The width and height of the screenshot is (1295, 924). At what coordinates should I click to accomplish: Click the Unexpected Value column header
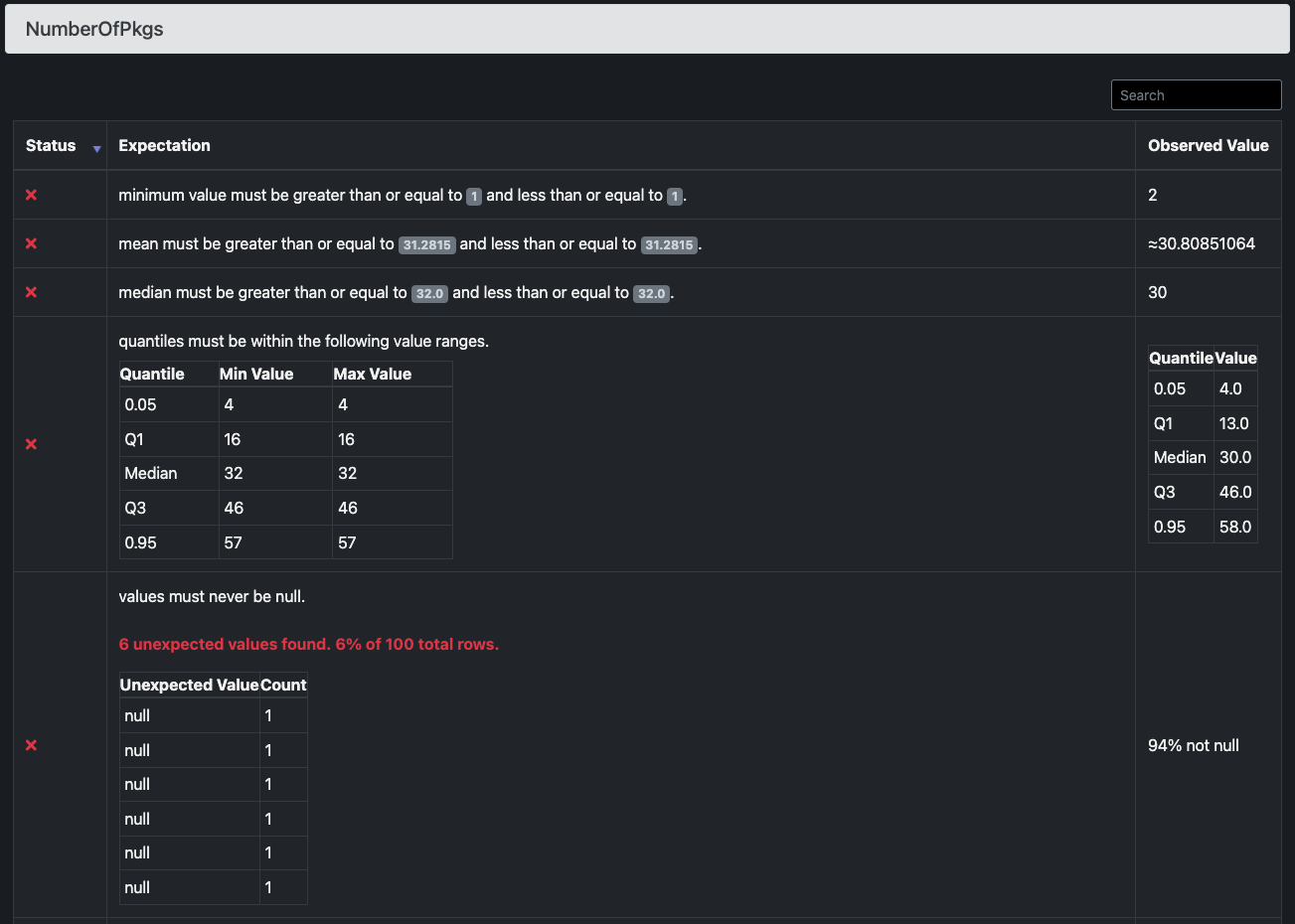189,685
